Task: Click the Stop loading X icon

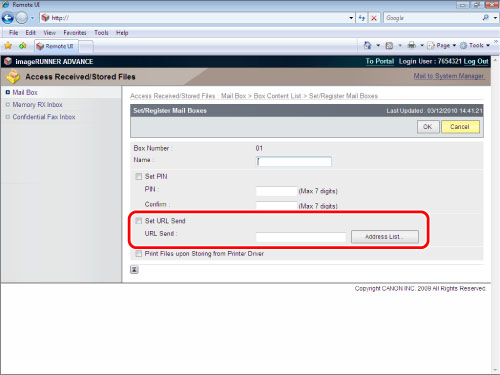Action: click(374, 18)
